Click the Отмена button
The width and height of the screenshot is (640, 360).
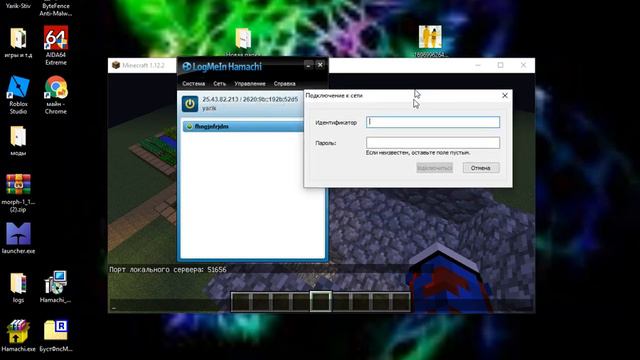pyautogui.click(x=481, y=168)
